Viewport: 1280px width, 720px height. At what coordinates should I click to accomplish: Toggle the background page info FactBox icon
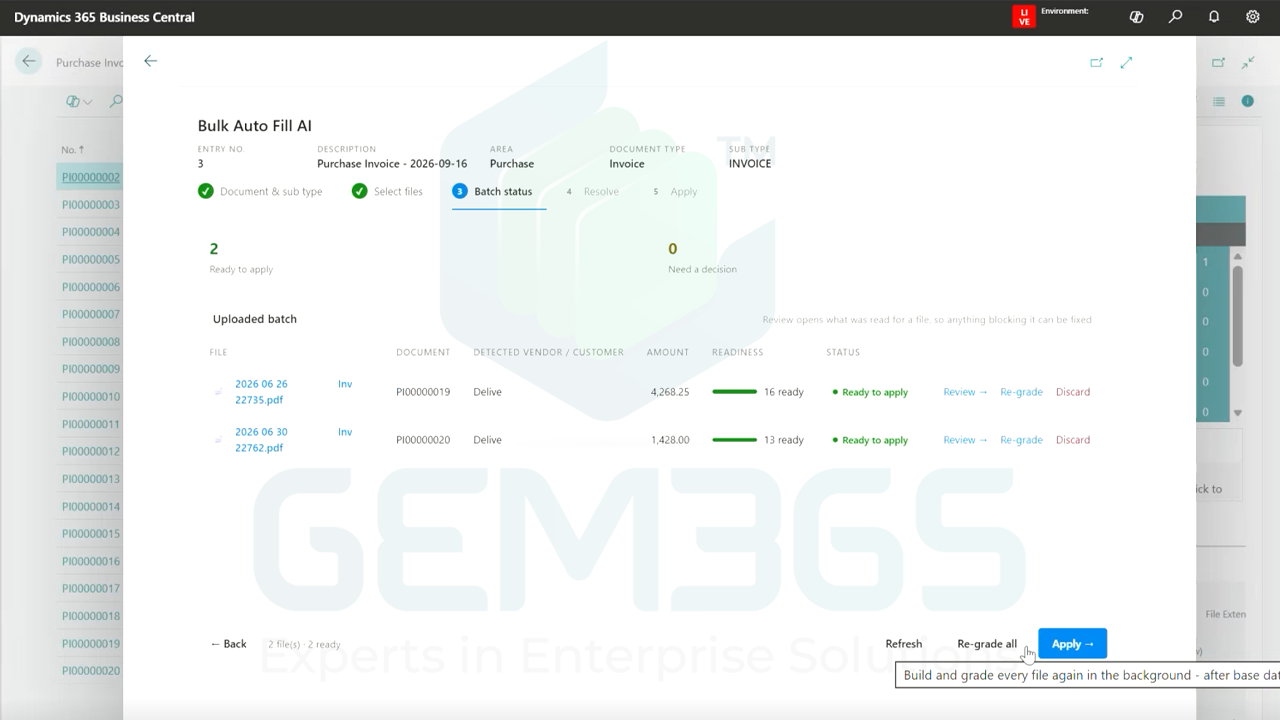tap(1248, 101)
